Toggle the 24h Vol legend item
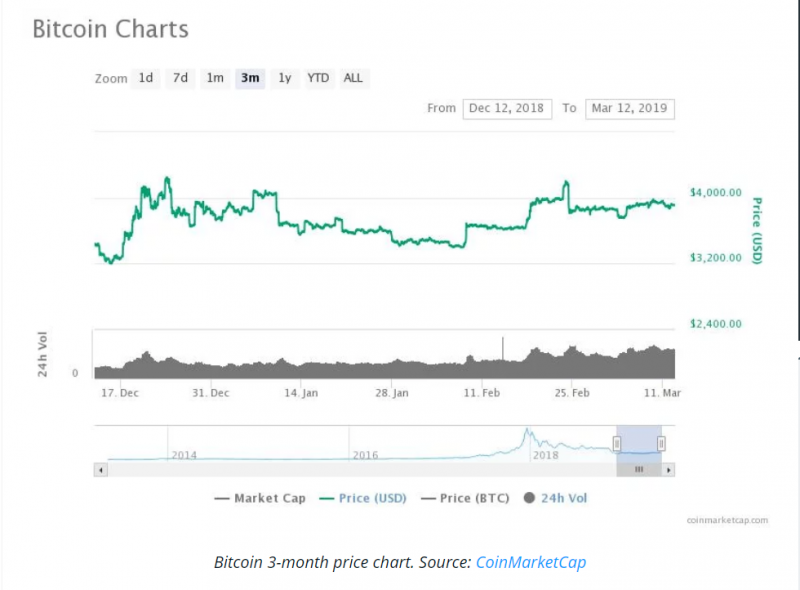The image size is (800, 590). tap(557, 498)
